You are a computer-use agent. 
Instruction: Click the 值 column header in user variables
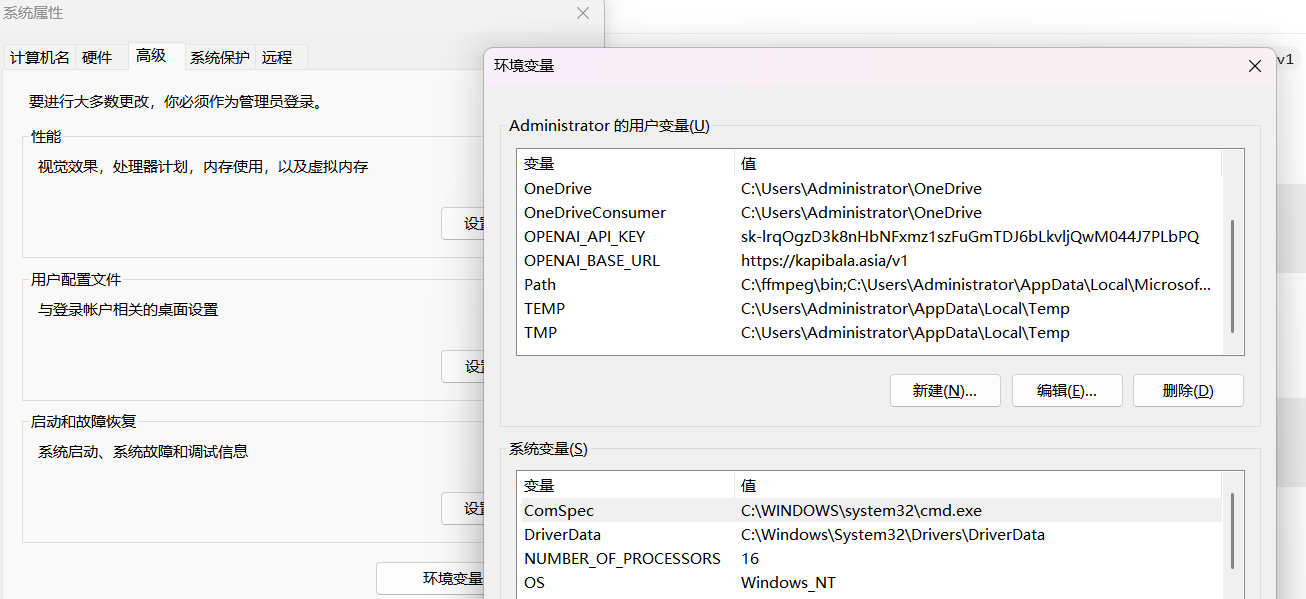[x=978, y=164]
